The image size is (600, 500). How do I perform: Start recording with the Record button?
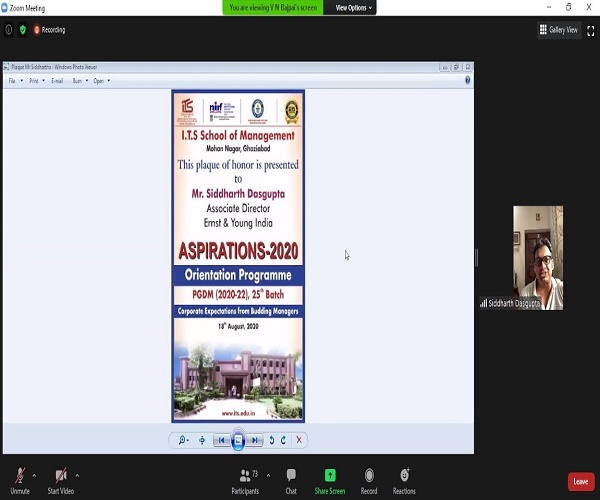tap(369, 481)
